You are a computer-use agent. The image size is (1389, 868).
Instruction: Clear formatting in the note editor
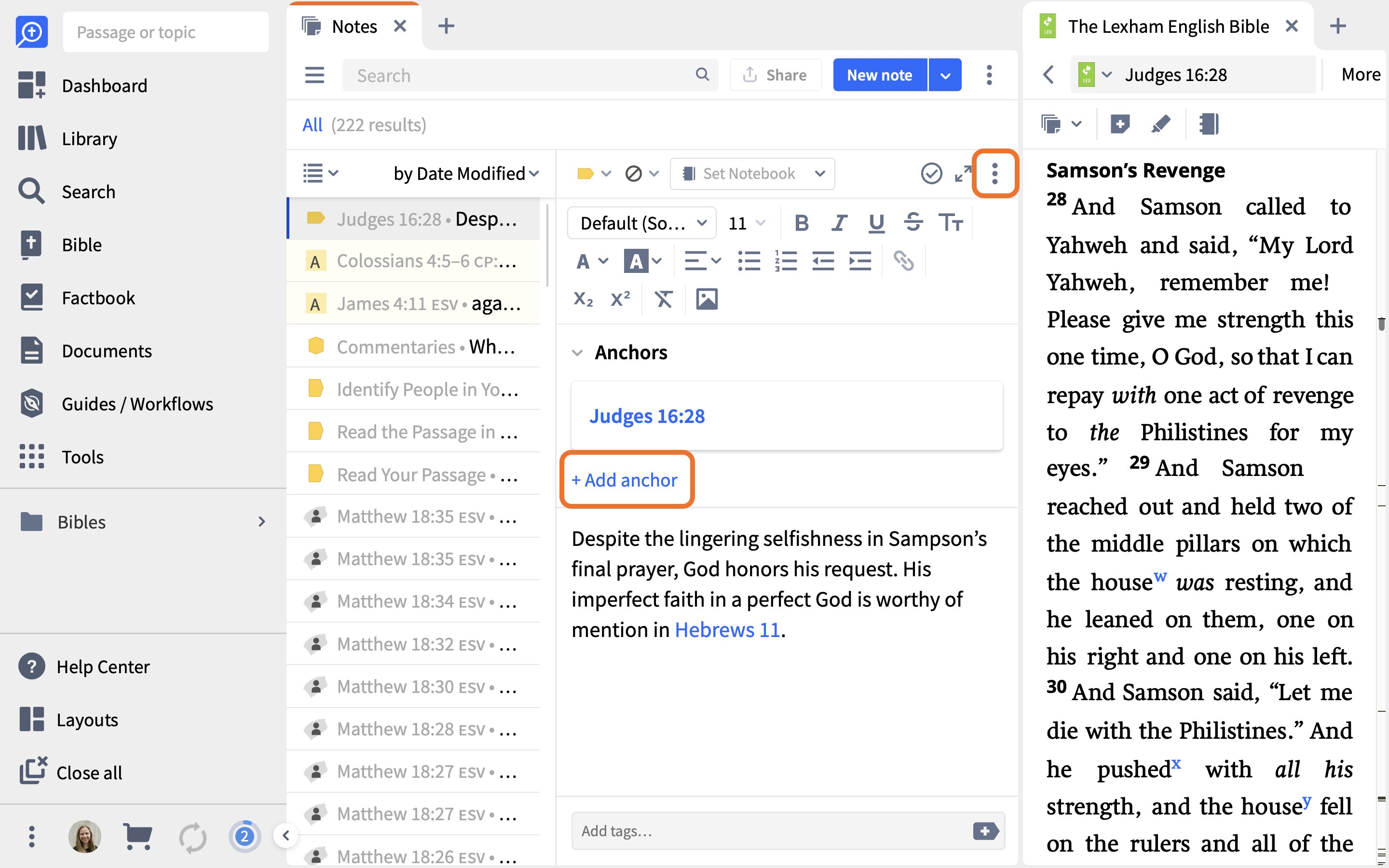[x=664, y=299]
